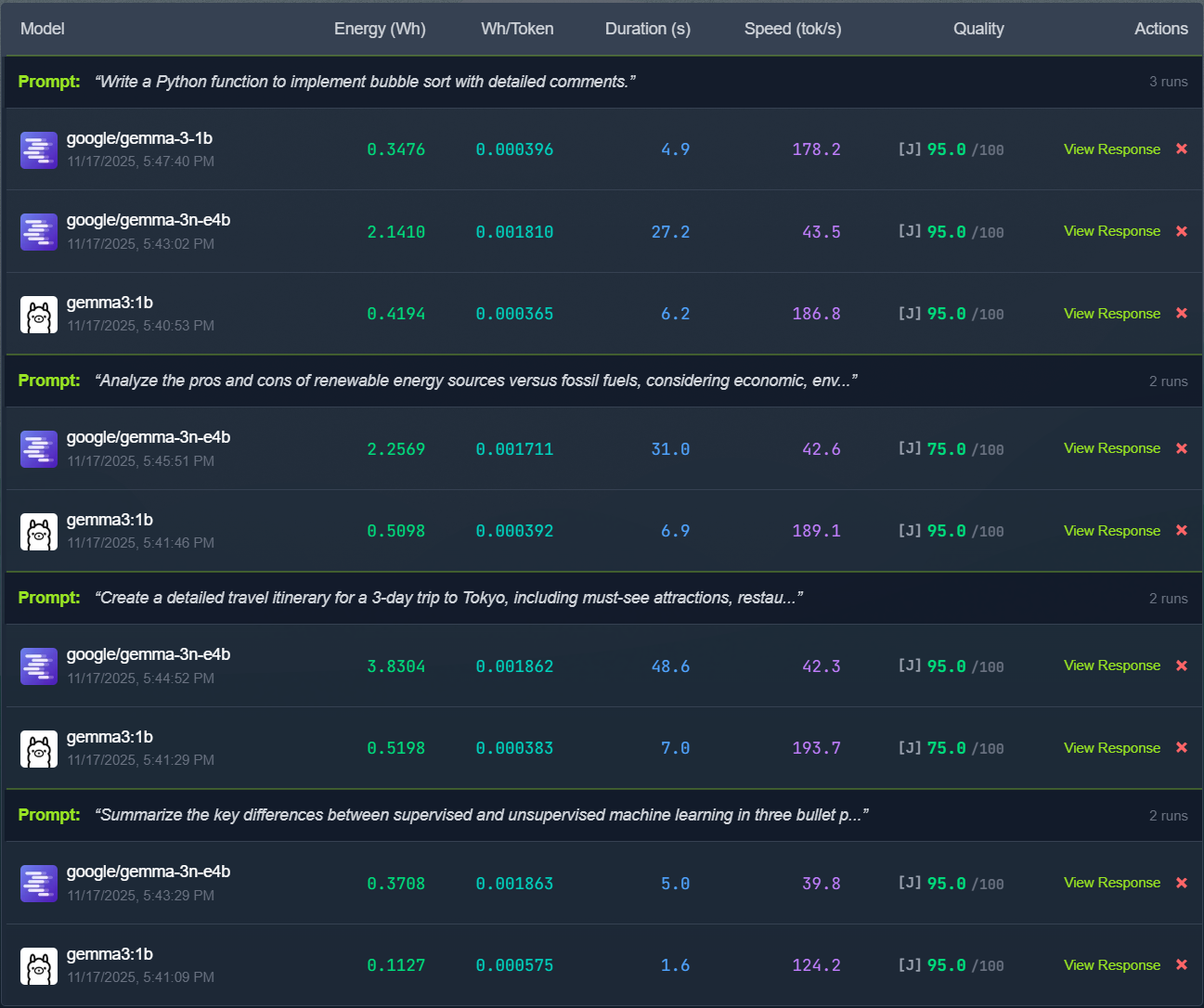Image resolution: width=1204 pixels, height=1008 pixels.
Task: Sort by the Energy (Wh) column header
Action: click(380, 29)
